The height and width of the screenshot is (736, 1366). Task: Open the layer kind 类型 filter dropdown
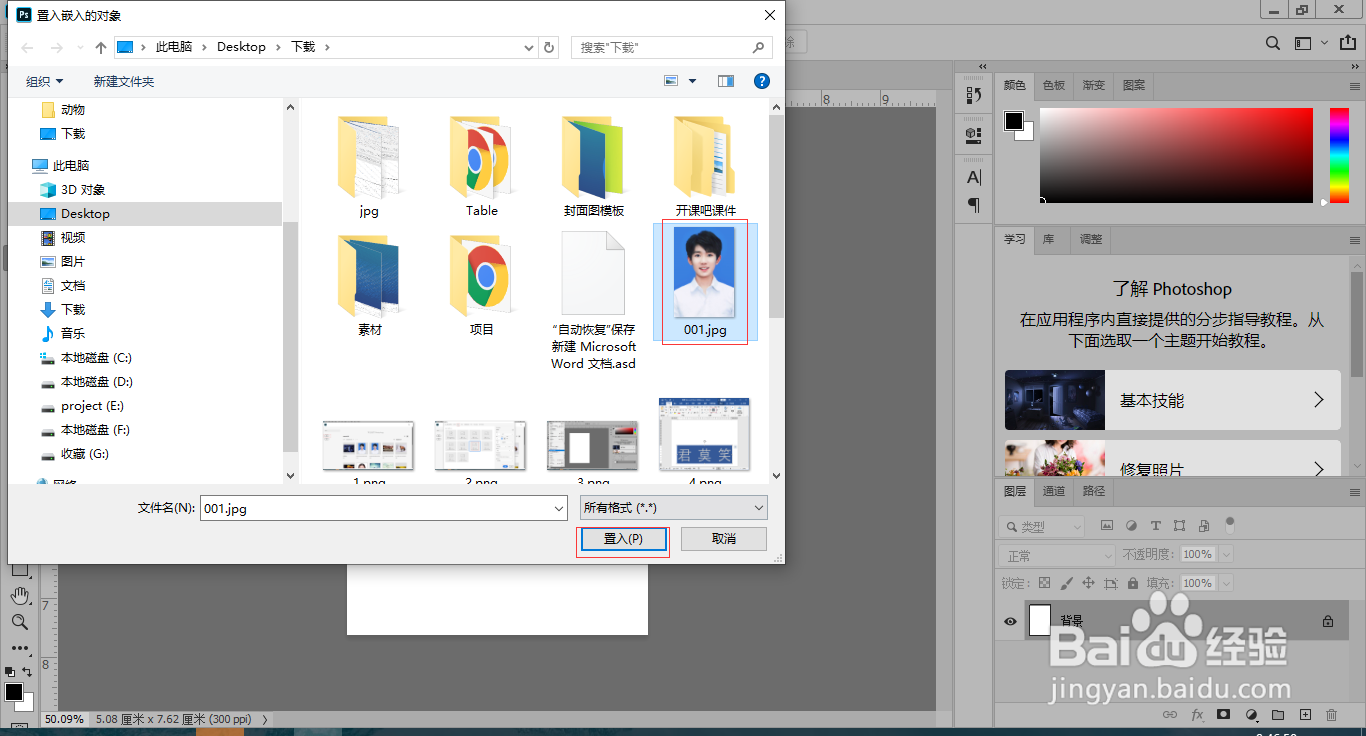pyautogui.click(x=1042, y=526)
